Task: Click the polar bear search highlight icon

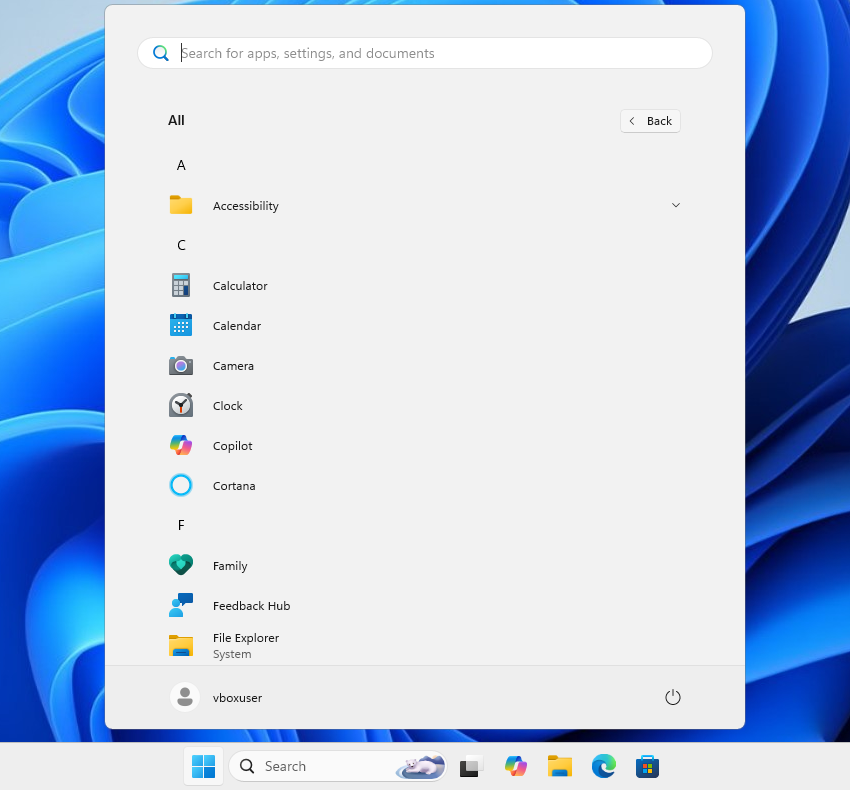Action: [x=421, y=766]
